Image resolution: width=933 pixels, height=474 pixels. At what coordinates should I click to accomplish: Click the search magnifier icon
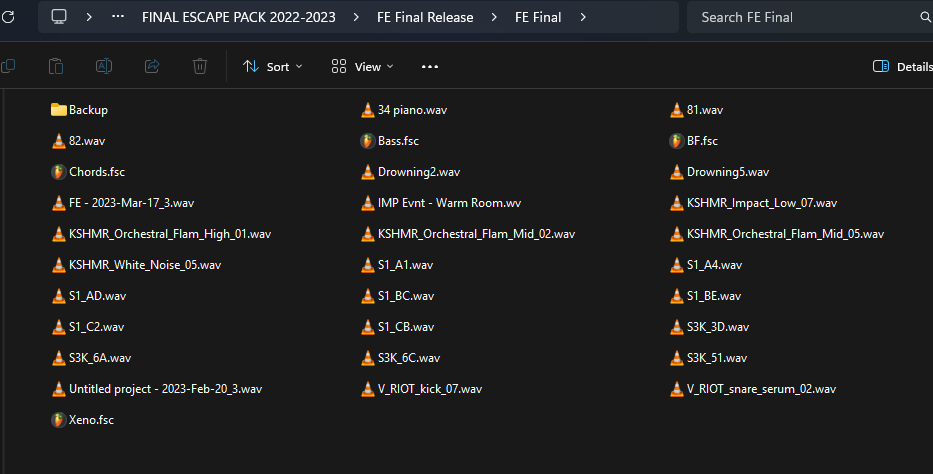point(926,17)
